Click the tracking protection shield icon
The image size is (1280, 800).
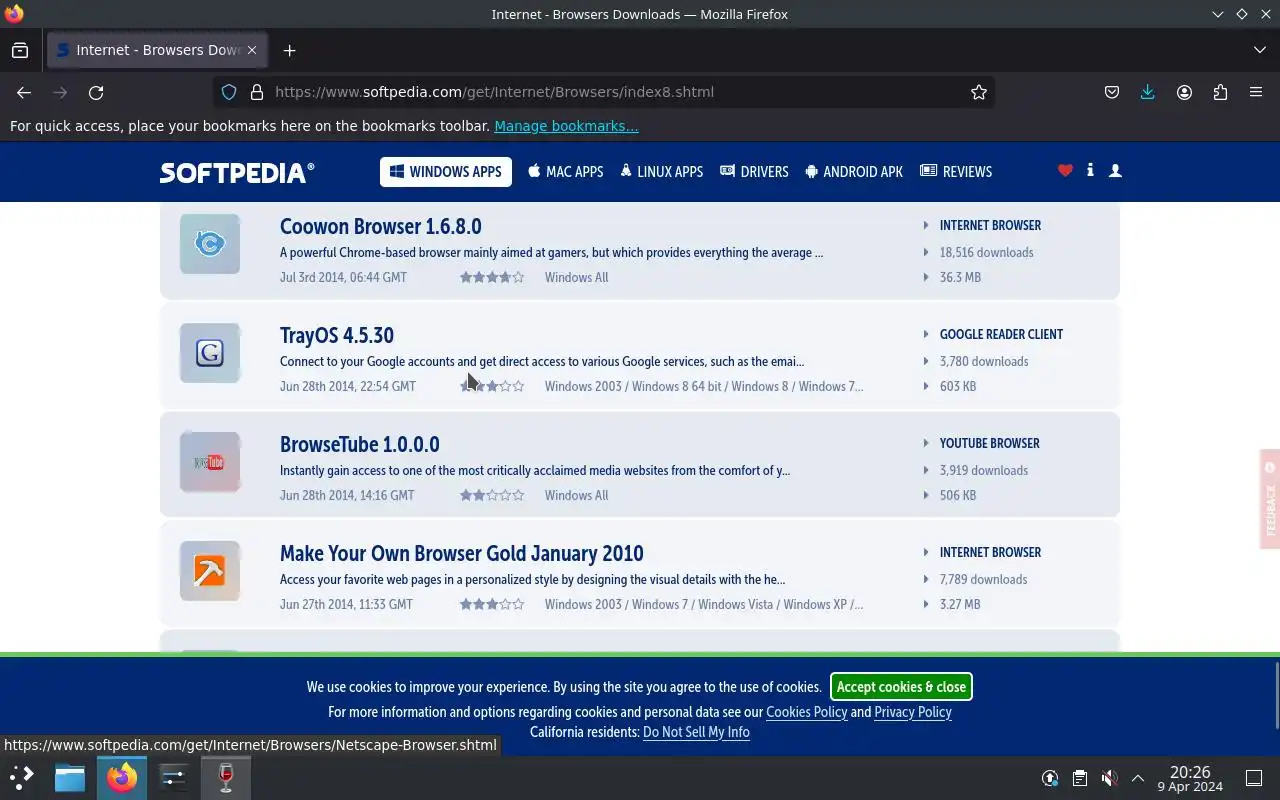tap(229, 92)
